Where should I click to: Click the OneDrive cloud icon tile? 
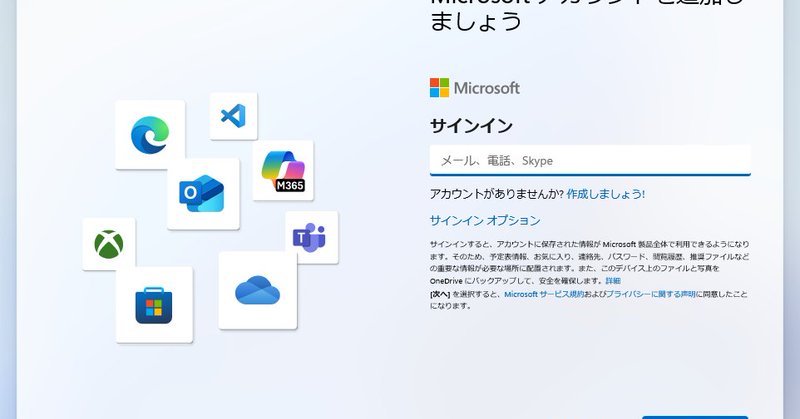tap(258, 290)
